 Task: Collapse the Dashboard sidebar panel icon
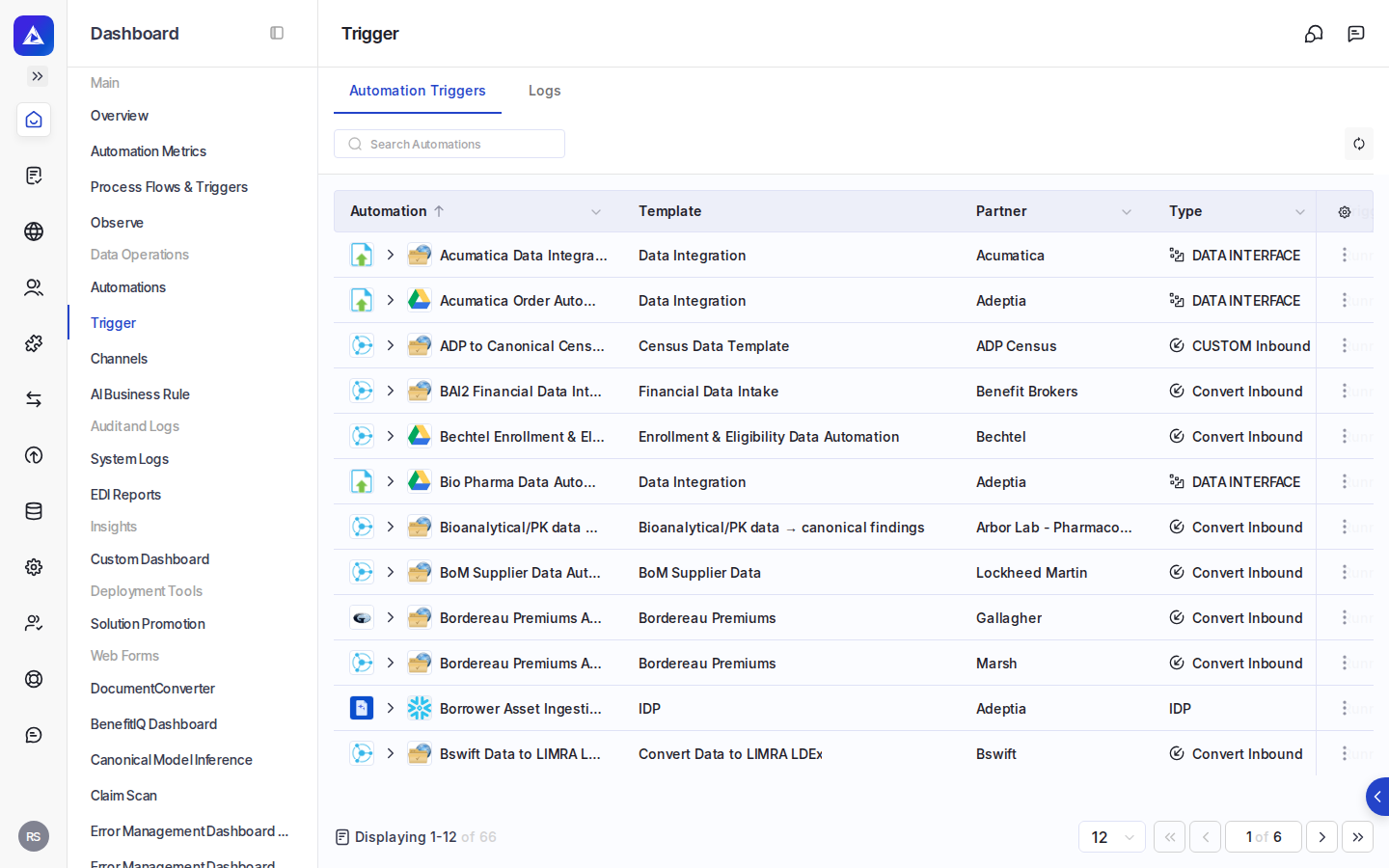pos(277,33)
